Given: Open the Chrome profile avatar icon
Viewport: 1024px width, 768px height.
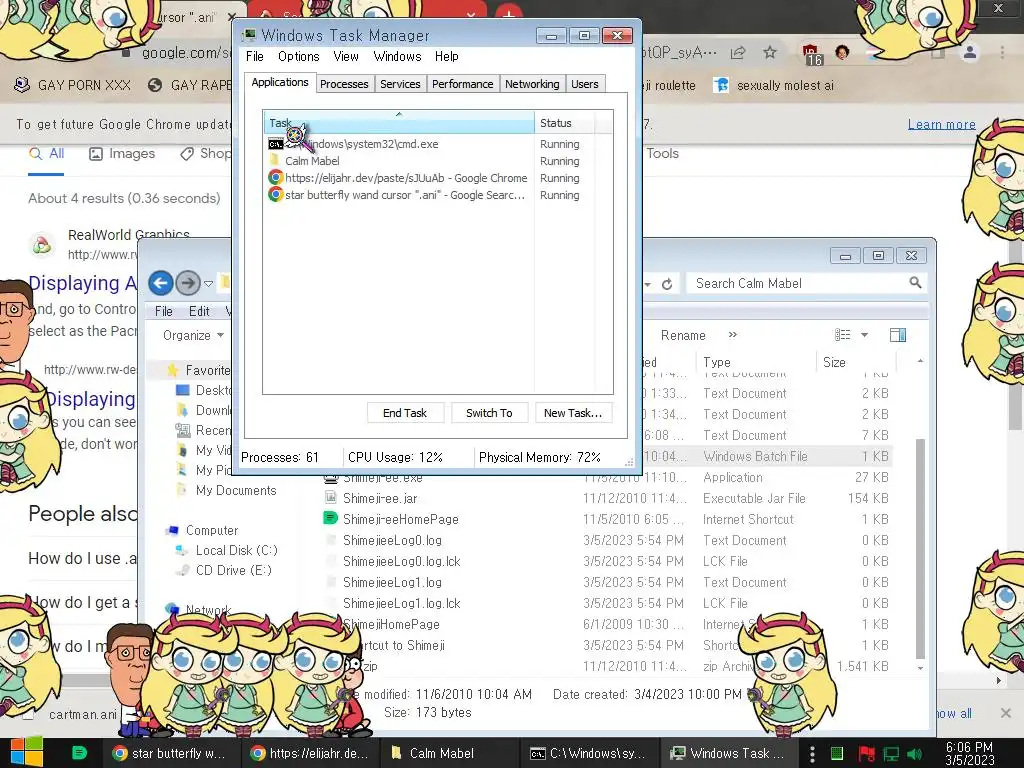Looking at the screenshot, I should point(970,52).
